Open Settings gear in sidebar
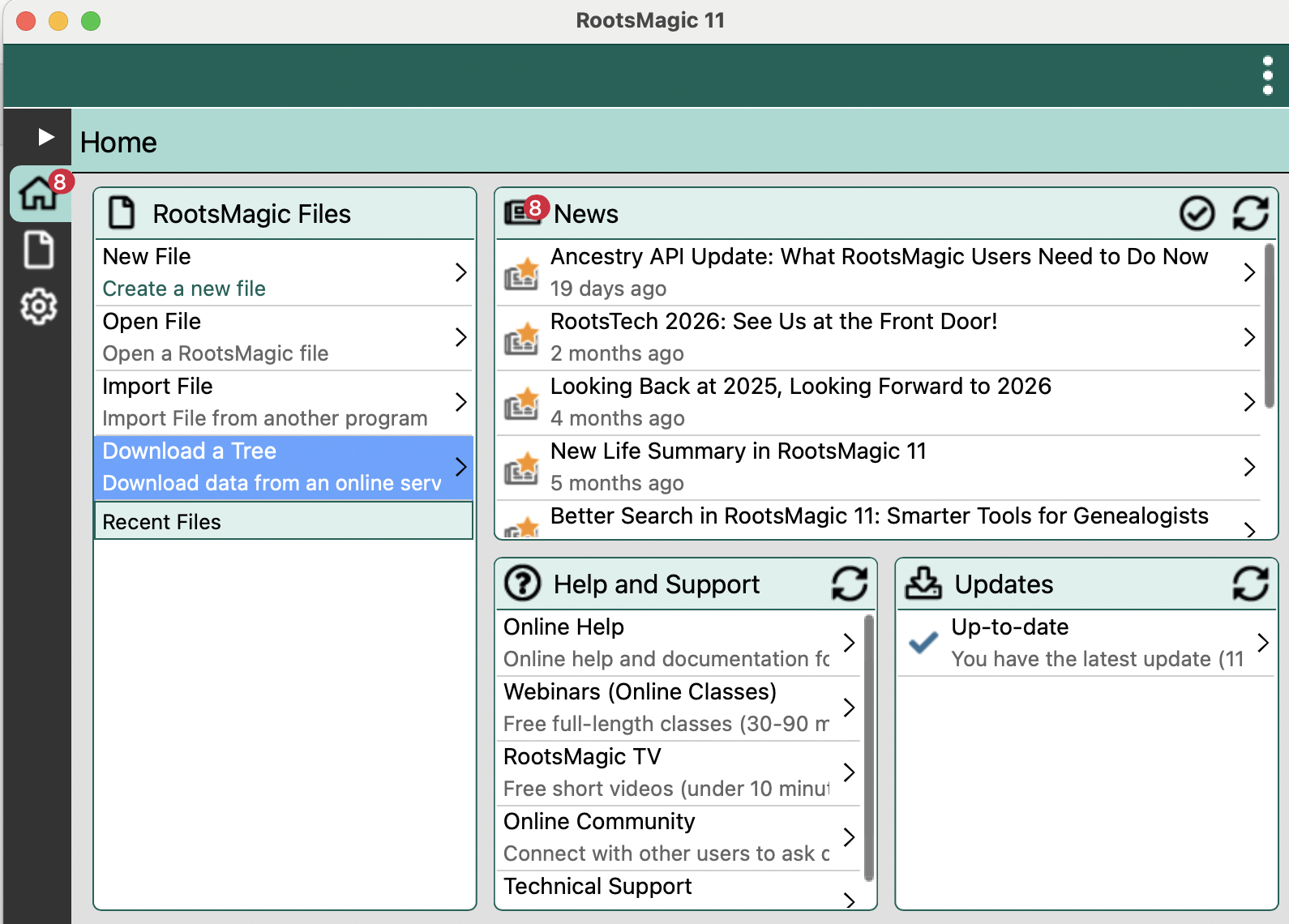The height and width of the screenshot is (924, 1289). point(39,307)
